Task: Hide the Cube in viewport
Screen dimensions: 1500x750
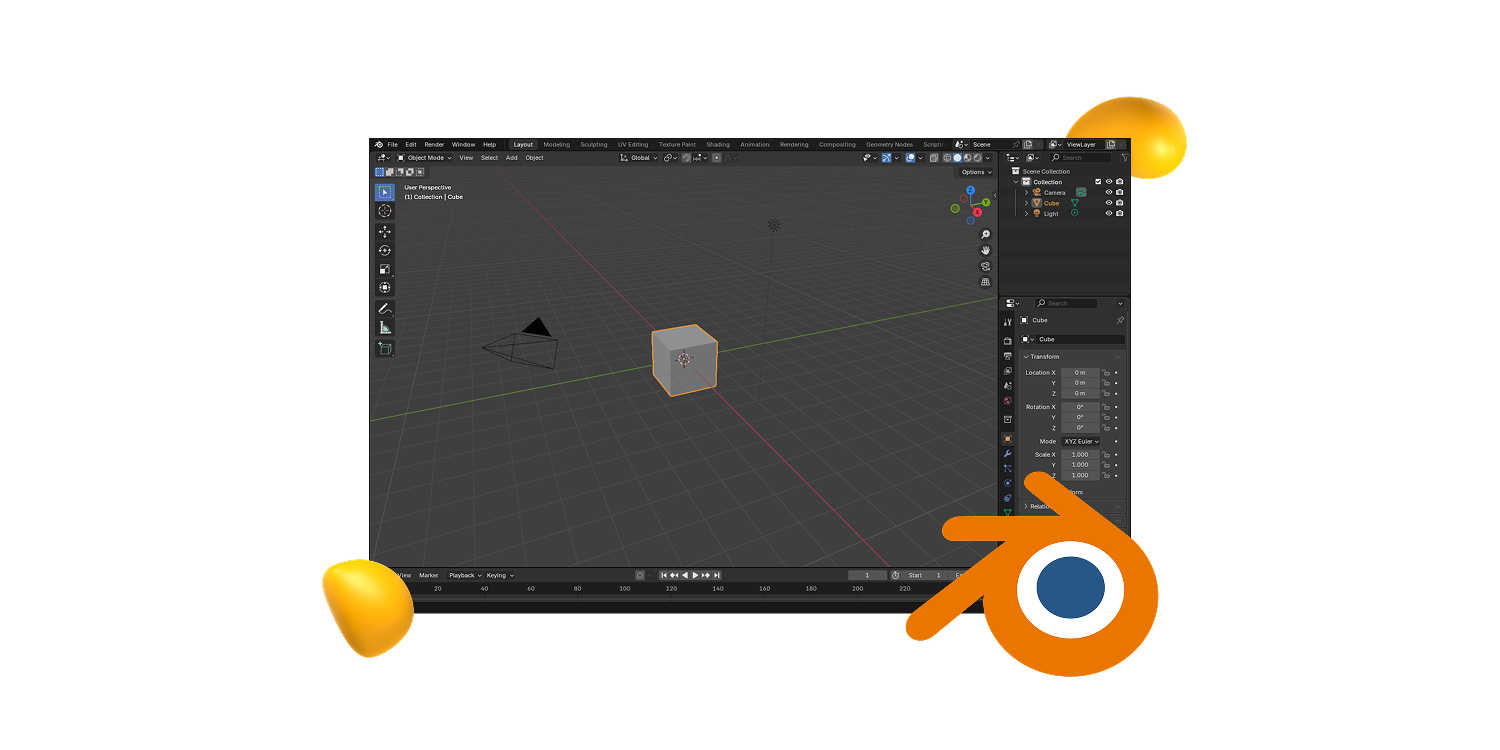Action: (x=1108, y=203)
